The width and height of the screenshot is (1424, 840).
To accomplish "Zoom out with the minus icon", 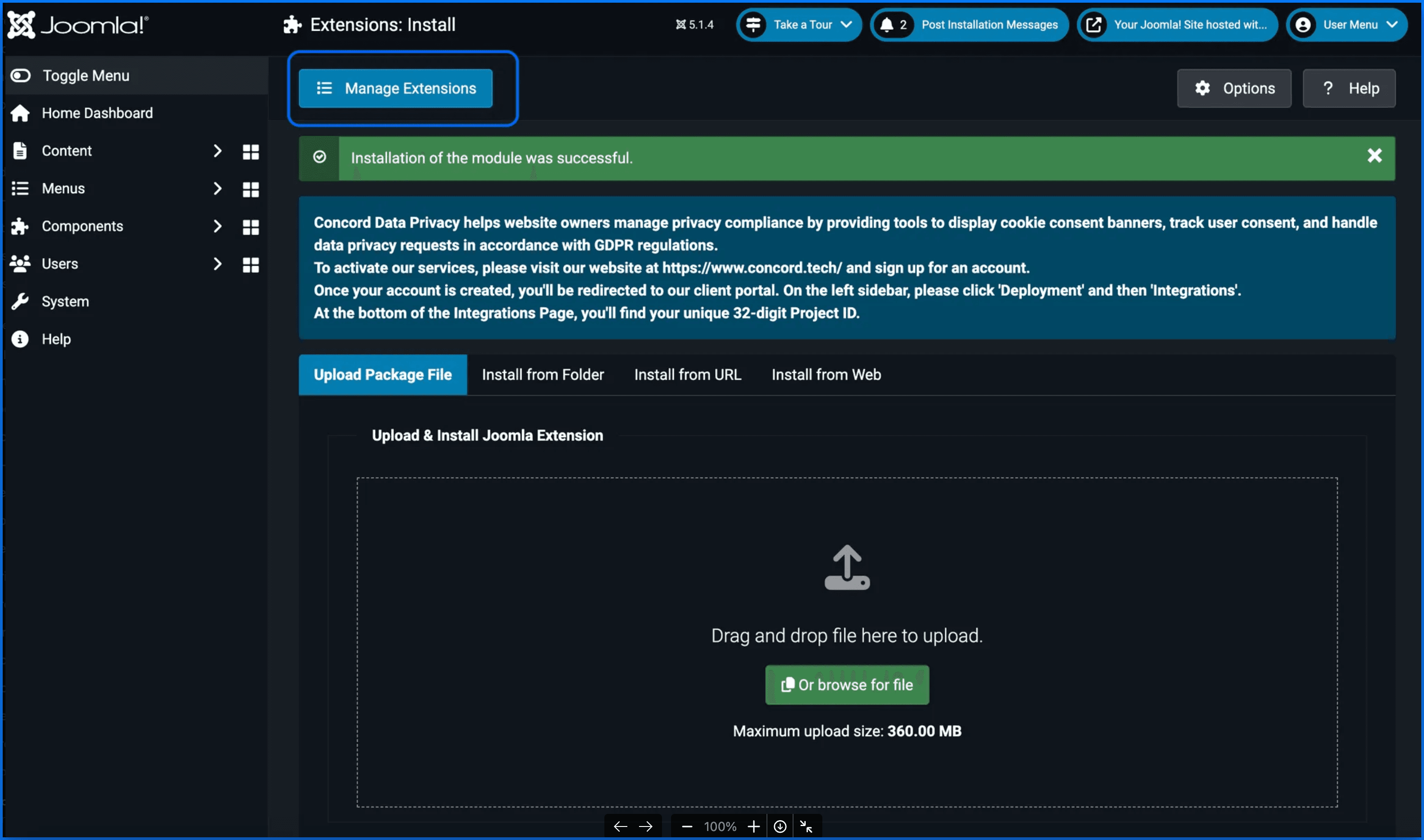I will pyautogui.click(x=687, y=826).
